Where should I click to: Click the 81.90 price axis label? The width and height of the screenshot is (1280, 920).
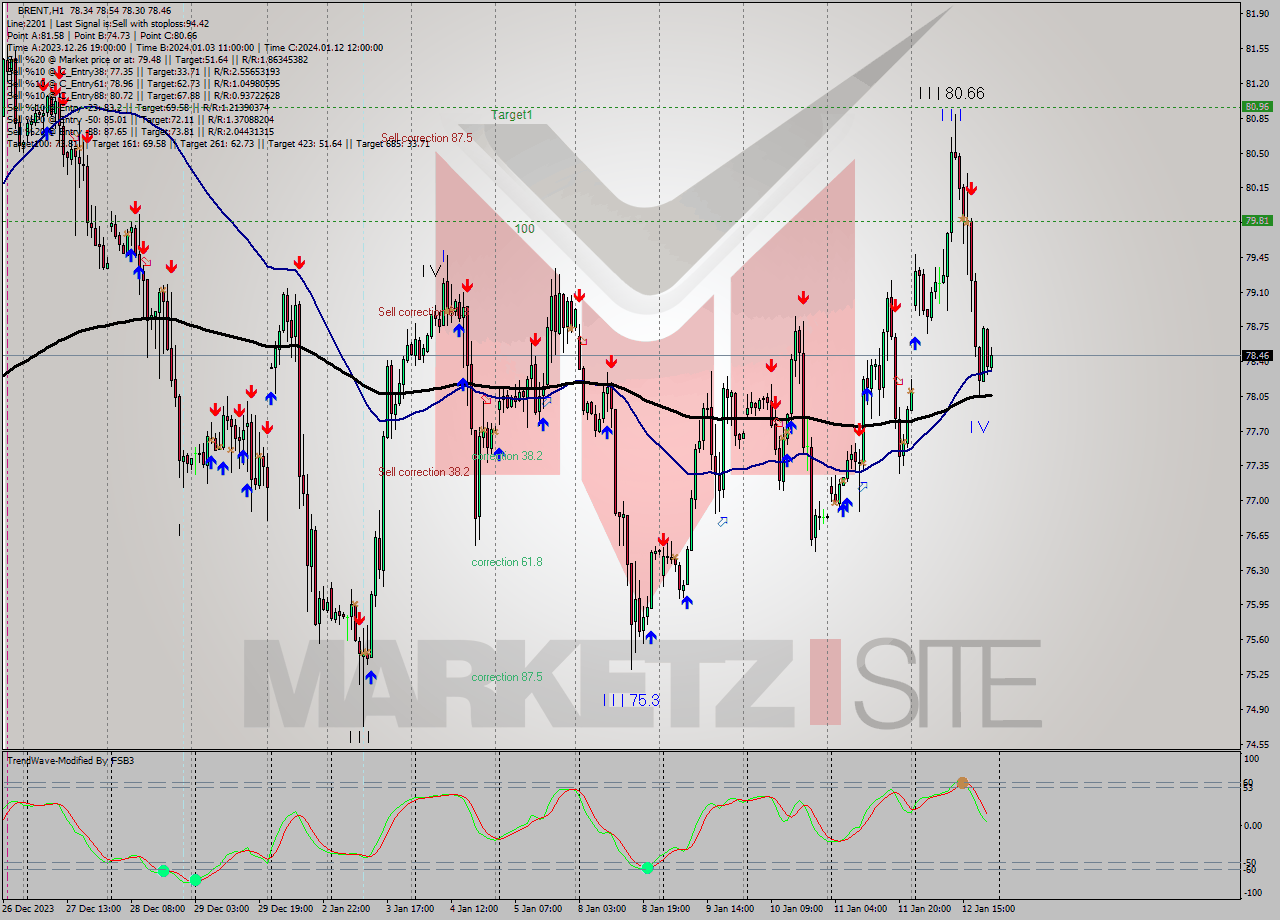1257,13
